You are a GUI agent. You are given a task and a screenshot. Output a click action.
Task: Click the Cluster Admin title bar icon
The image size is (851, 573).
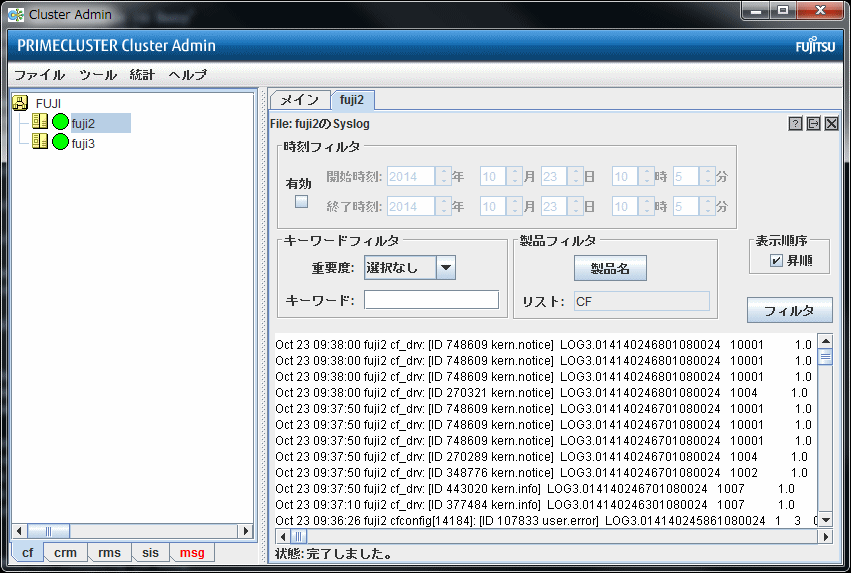(x=16, y=15)
